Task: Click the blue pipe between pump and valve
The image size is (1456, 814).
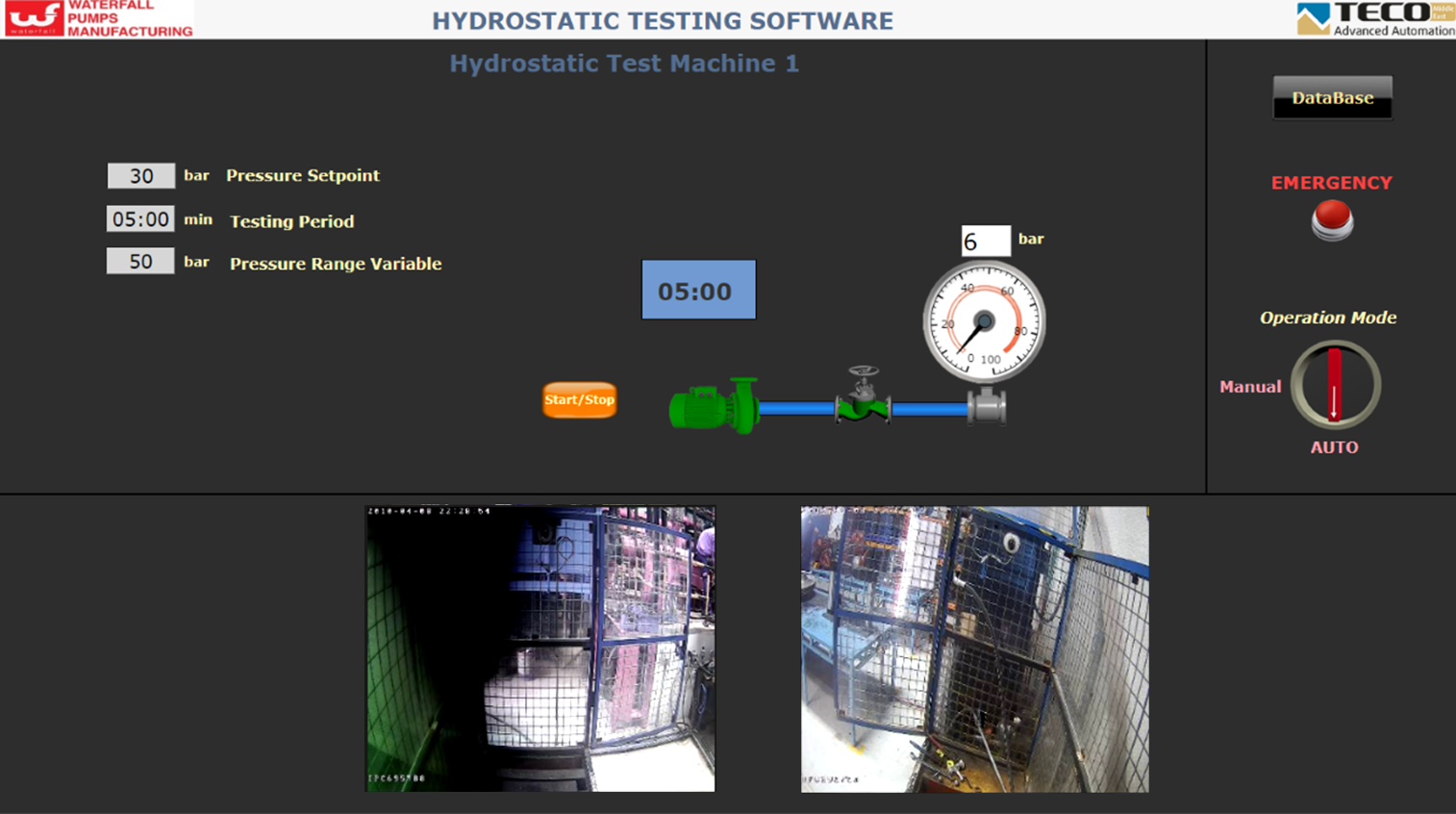Action: pyautogui.click(x=796, y=409)
